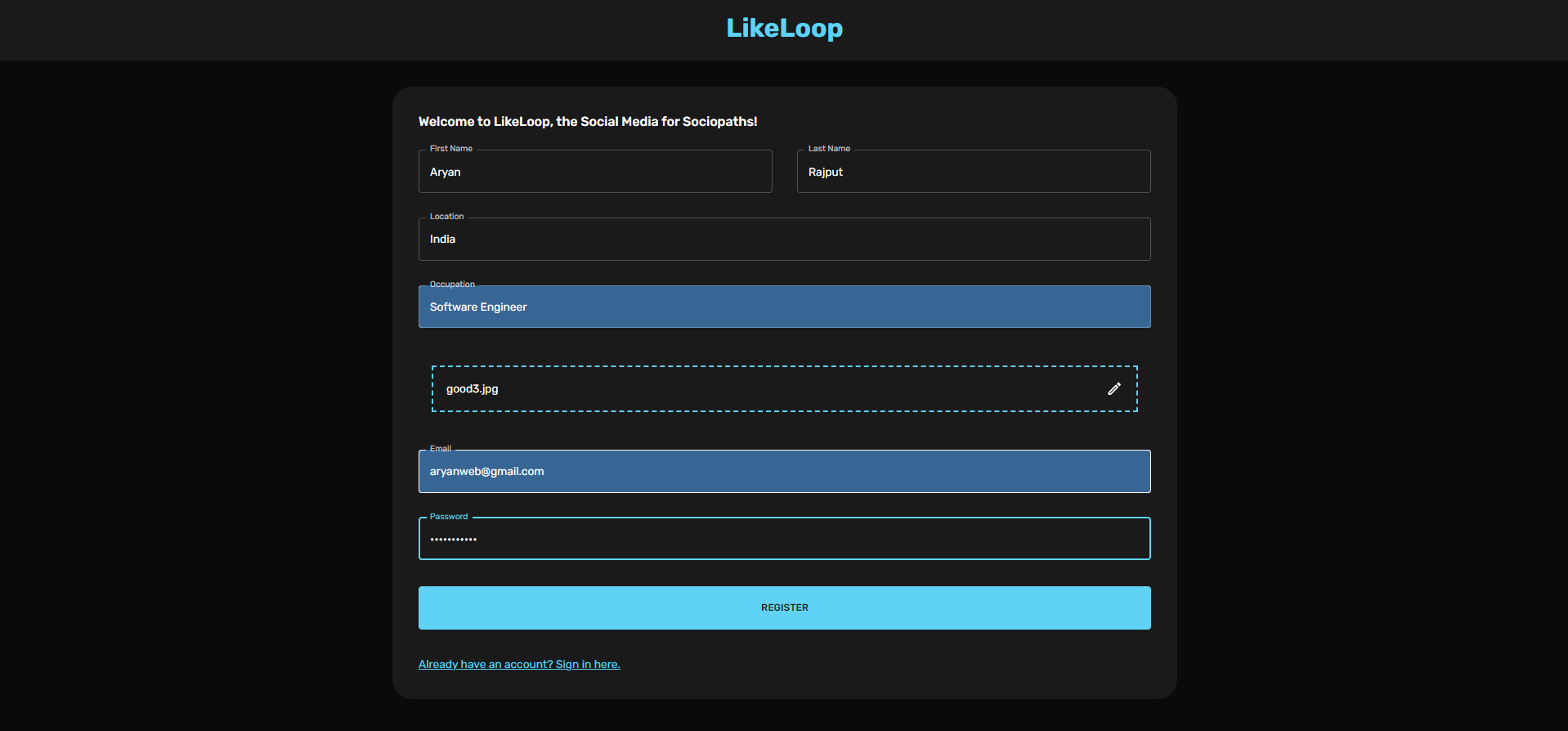Focus the Password input field

(785, 539)
